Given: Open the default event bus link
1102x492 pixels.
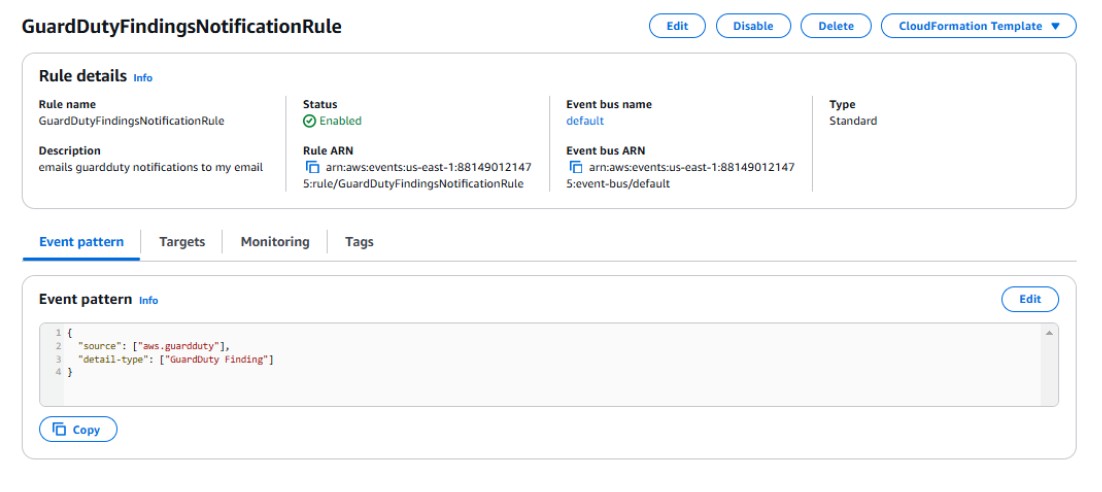Looking at the screenshot, I should click(585, 121).
